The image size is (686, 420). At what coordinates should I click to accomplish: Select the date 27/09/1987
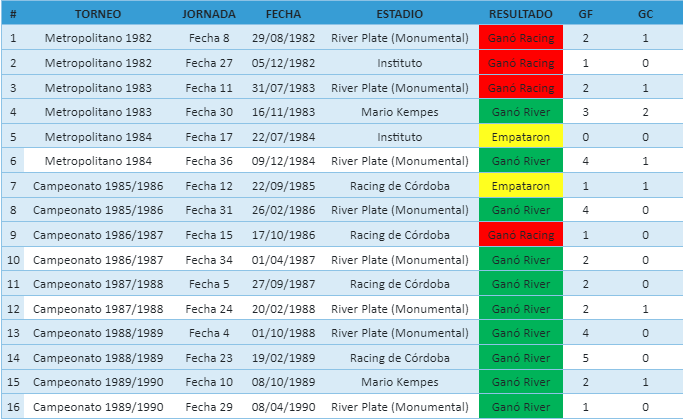point(284,284)
